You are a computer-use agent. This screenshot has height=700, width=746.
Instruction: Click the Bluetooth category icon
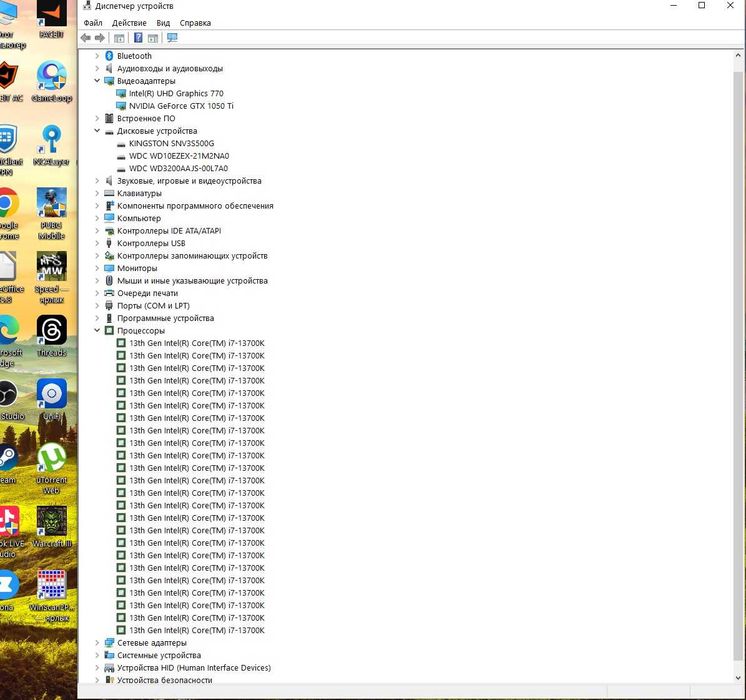tap(109, 56)
